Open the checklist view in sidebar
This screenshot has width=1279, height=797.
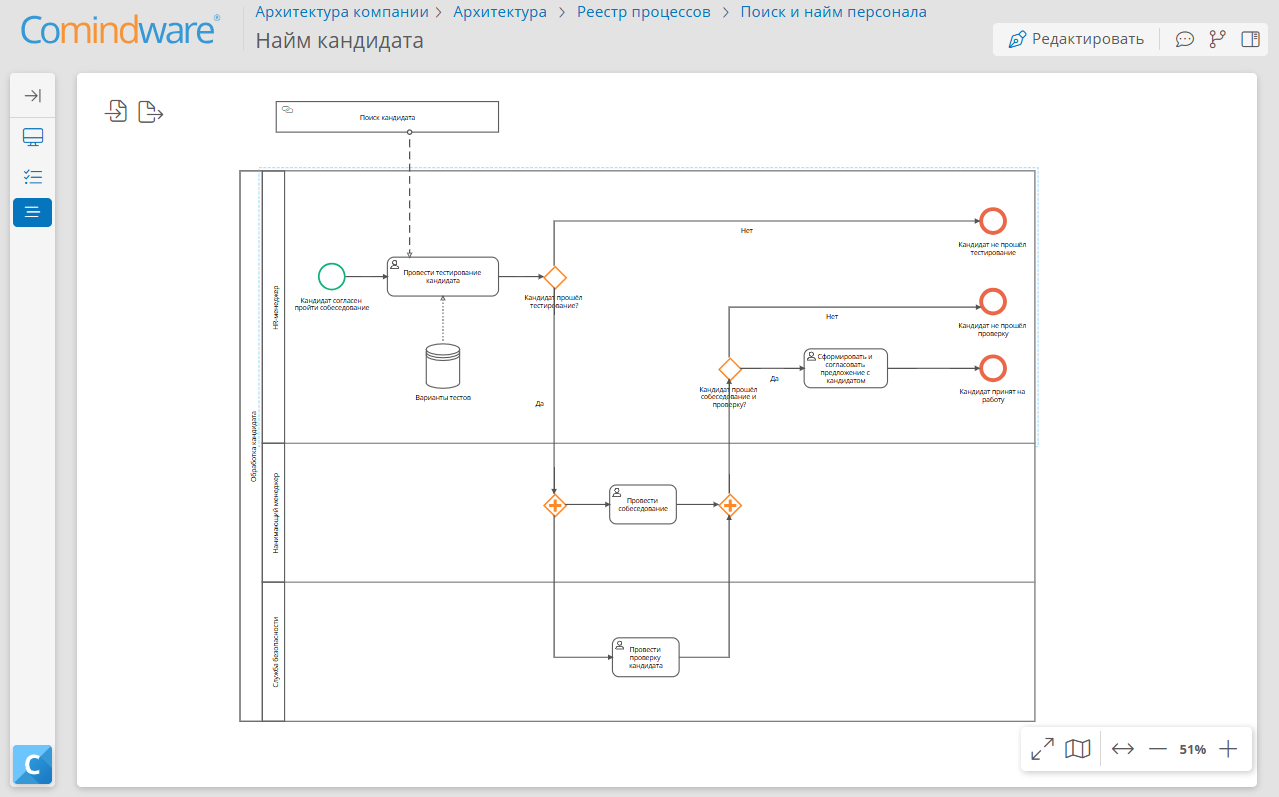click(x=33, y=177)
